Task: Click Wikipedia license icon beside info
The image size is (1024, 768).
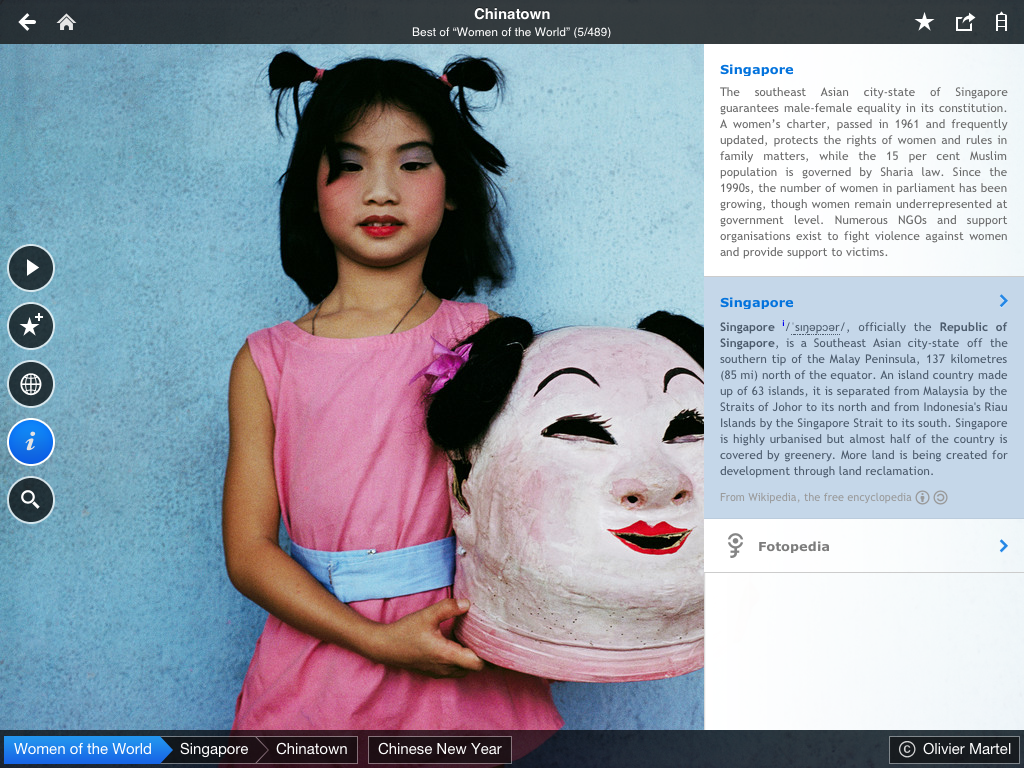Action: point(940,498)
